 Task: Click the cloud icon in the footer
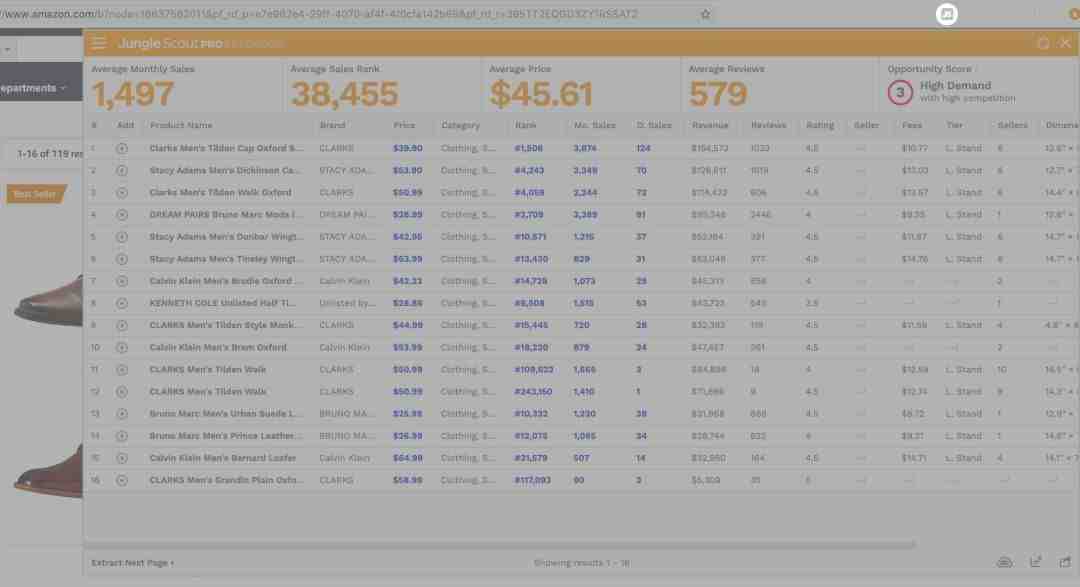(x=1005, y=562)
